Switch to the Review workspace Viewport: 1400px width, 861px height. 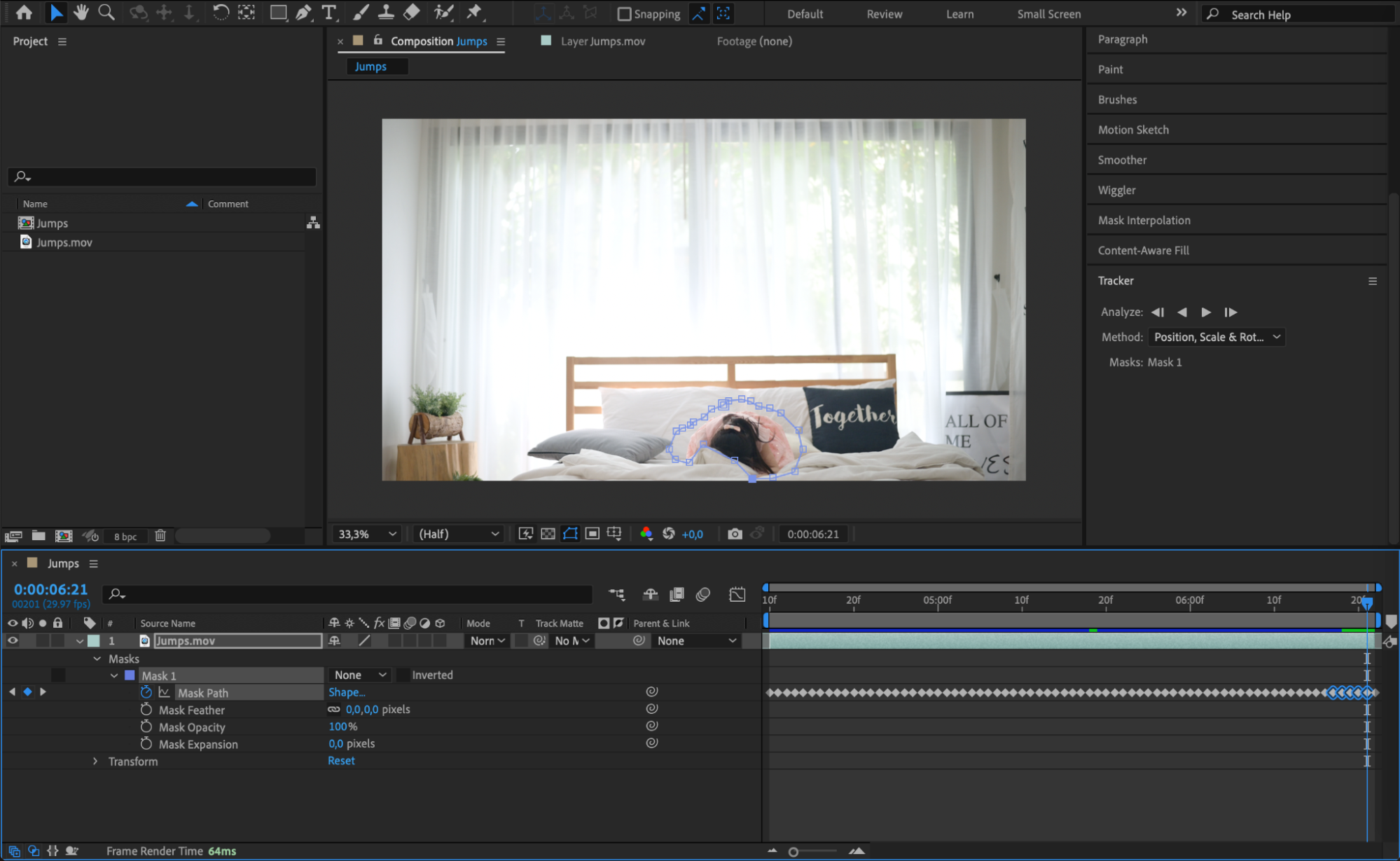884,14
